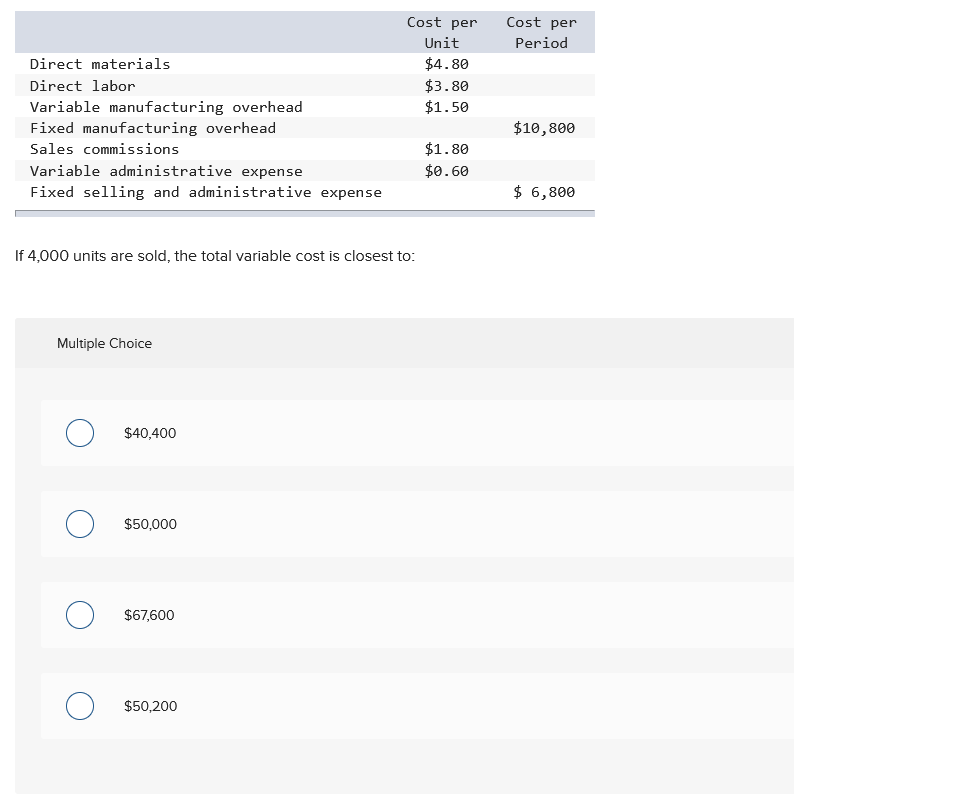
Task: Select the $40,400 answer option
Action: pyautogui.click(x=80, y=433)
